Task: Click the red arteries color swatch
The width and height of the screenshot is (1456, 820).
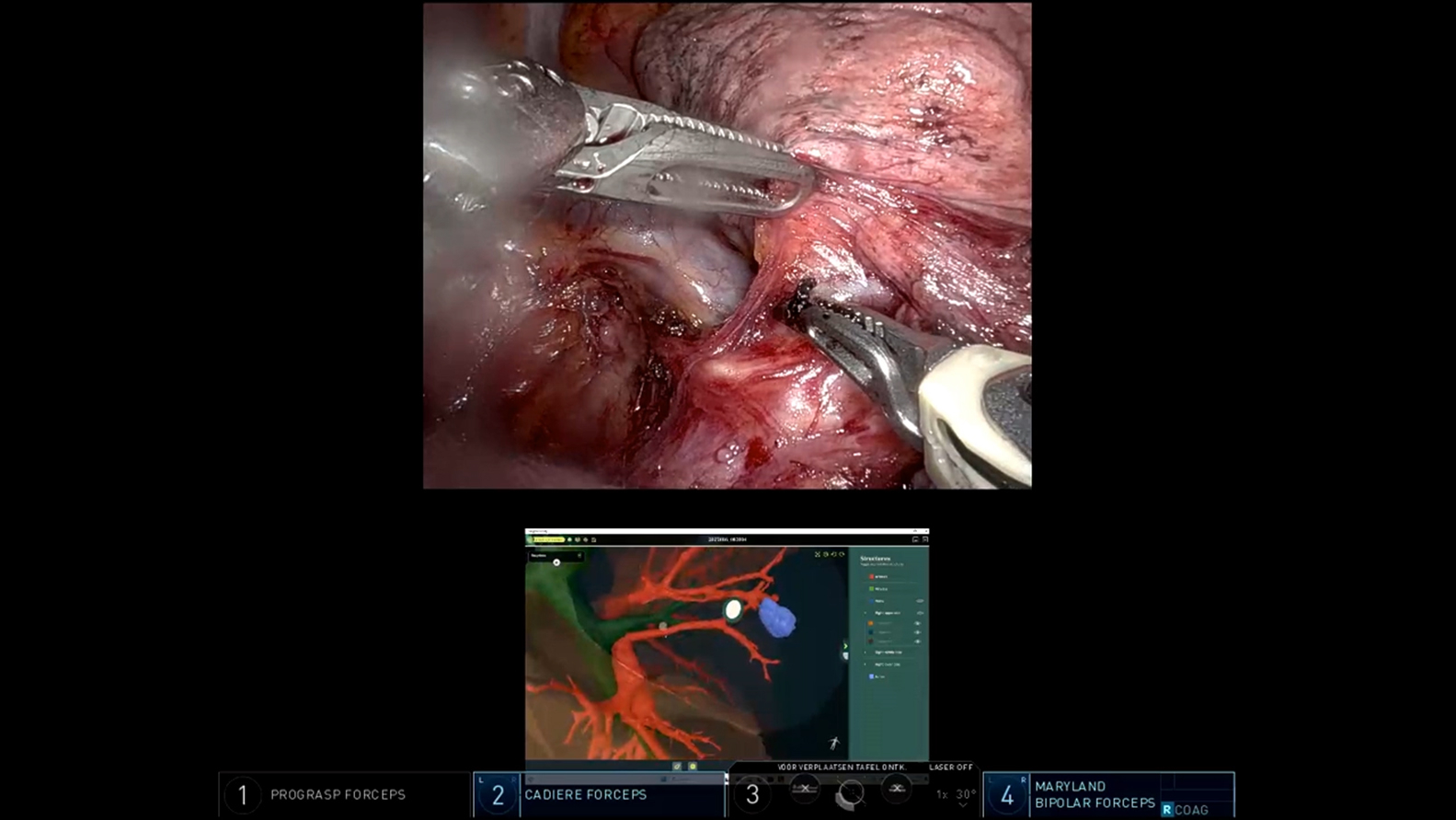Action: tap(871, 577)
